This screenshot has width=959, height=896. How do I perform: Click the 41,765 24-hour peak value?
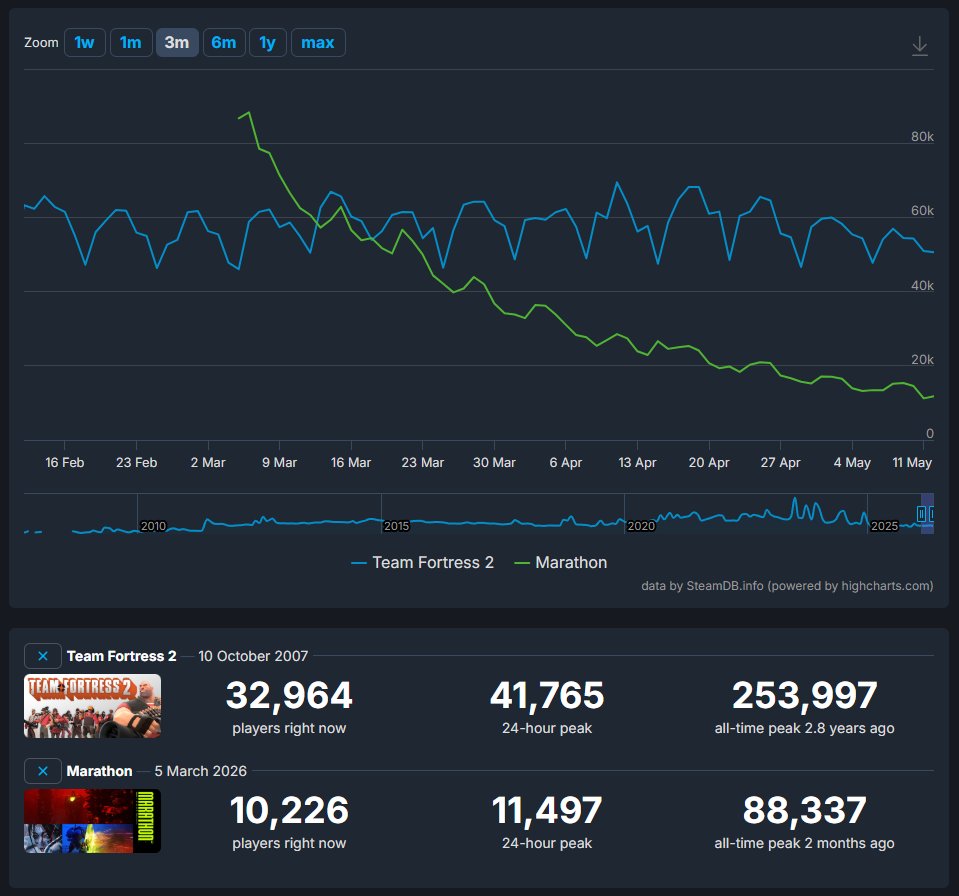click(547, 695)
